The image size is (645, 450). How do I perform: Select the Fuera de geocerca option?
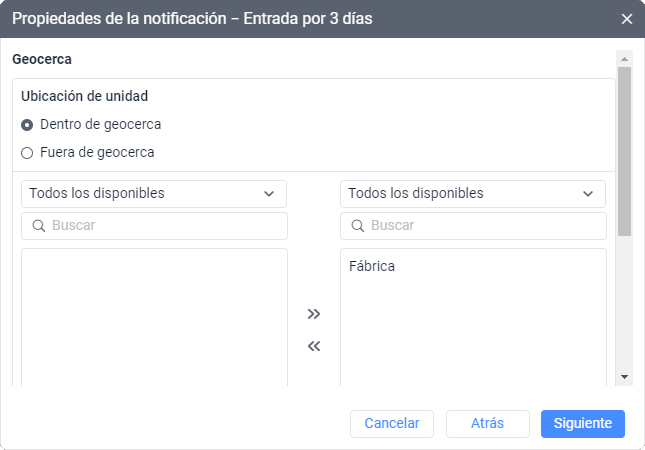click(x=27, y=153)
